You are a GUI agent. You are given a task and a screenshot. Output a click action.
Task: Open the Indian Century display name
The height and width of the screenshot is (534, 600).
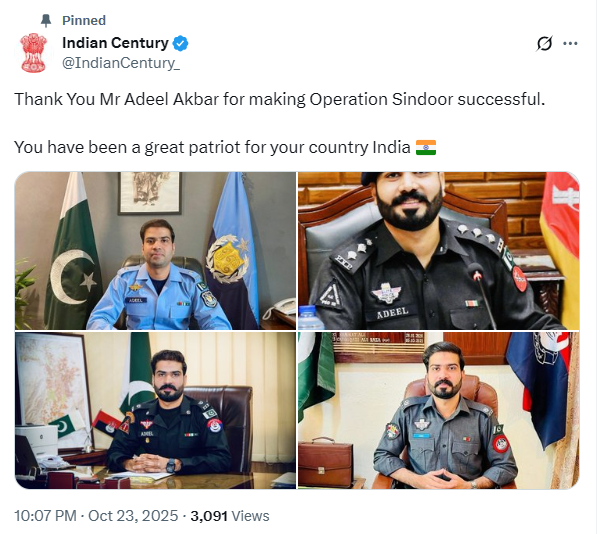pyautogui.click(x=115, y=43)
